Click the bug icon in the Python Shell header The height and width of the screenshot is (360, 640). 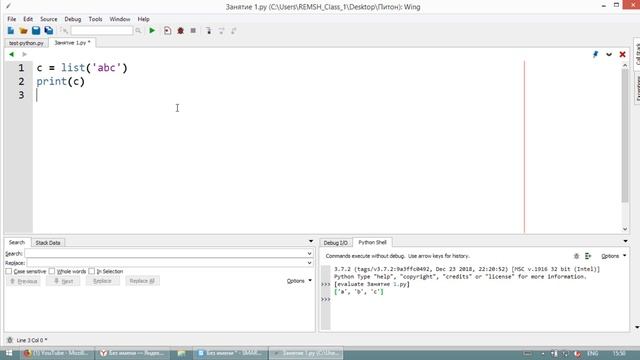[576, 256]
